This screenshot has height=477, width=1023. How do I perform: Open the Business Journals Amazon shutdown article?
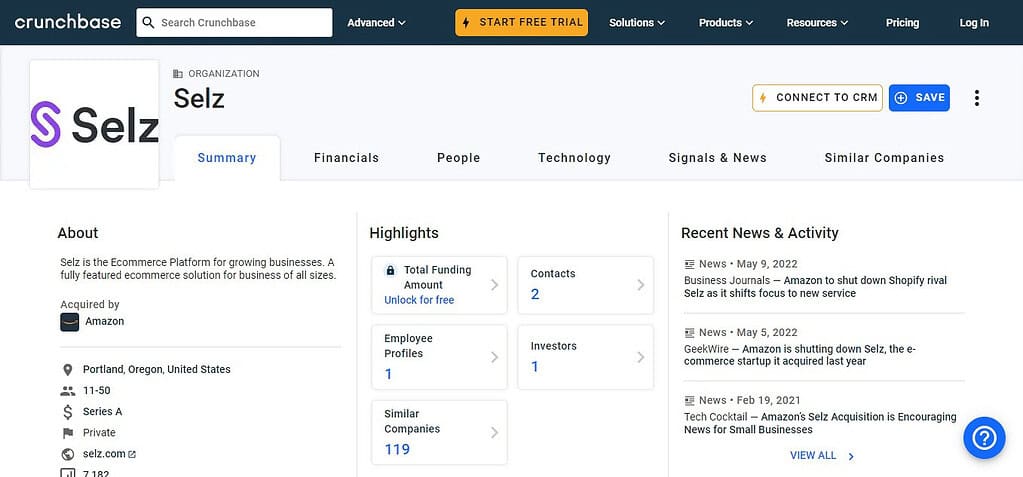point(815,287)
